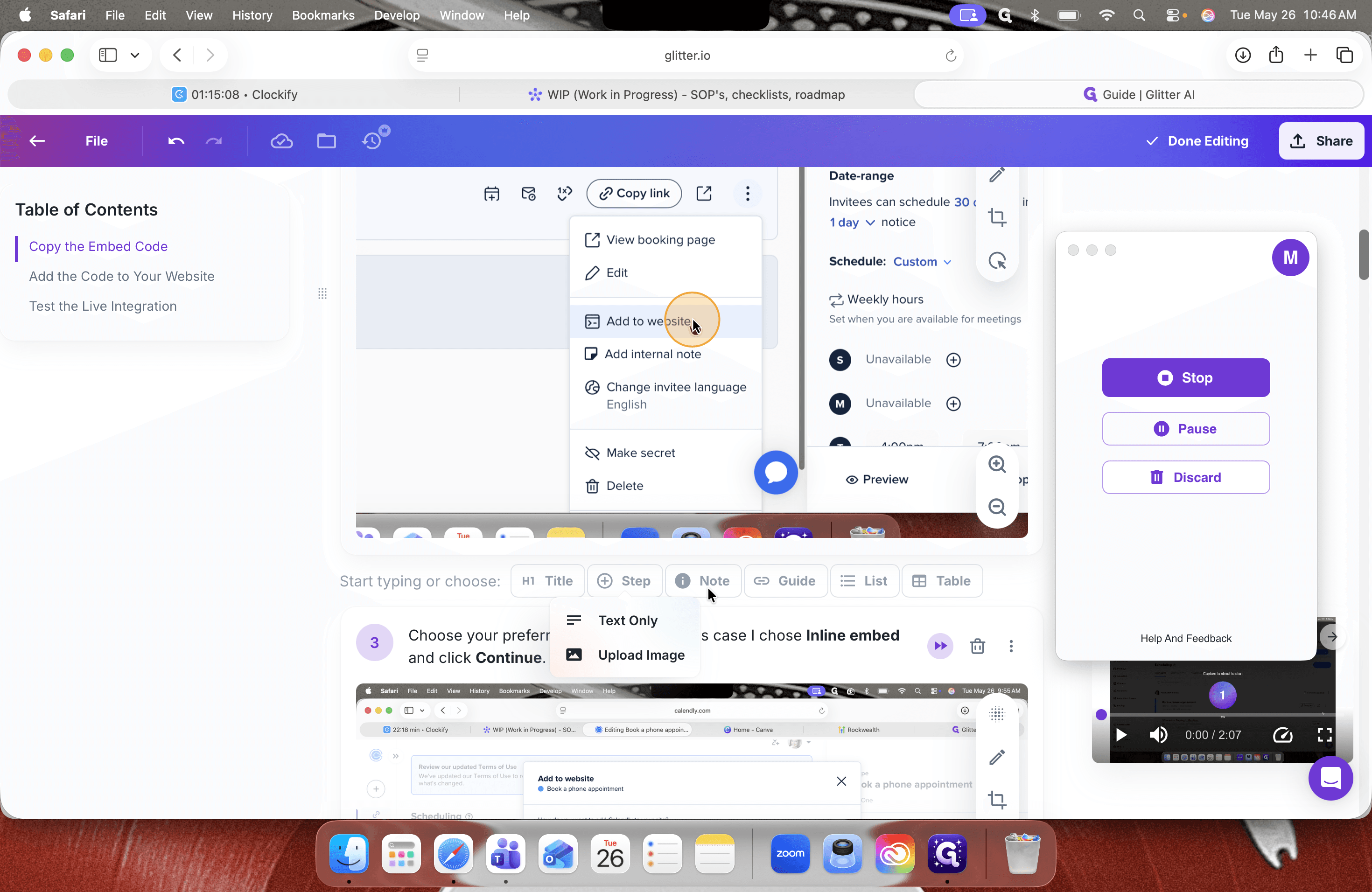Select the cursor click highlight tool
Image resolution: width=1372 pixels, height=892 pixels.
[997, 260]
